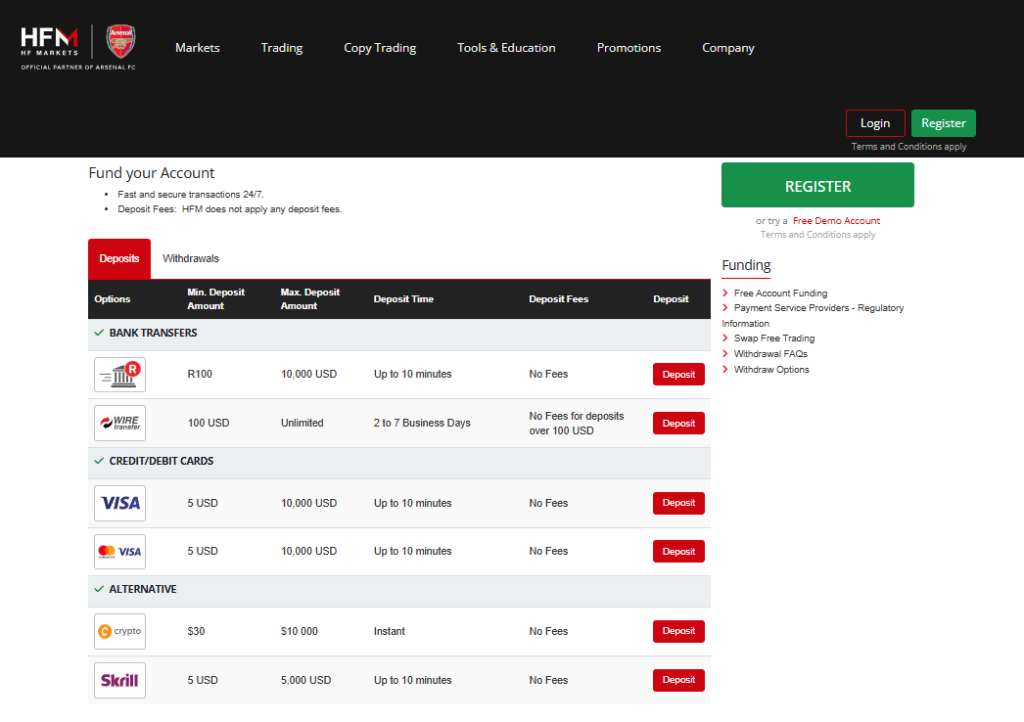Click the R100 minimum deposit cell
The width and height of the screenshot is (1024, 722).
[200, 374]
